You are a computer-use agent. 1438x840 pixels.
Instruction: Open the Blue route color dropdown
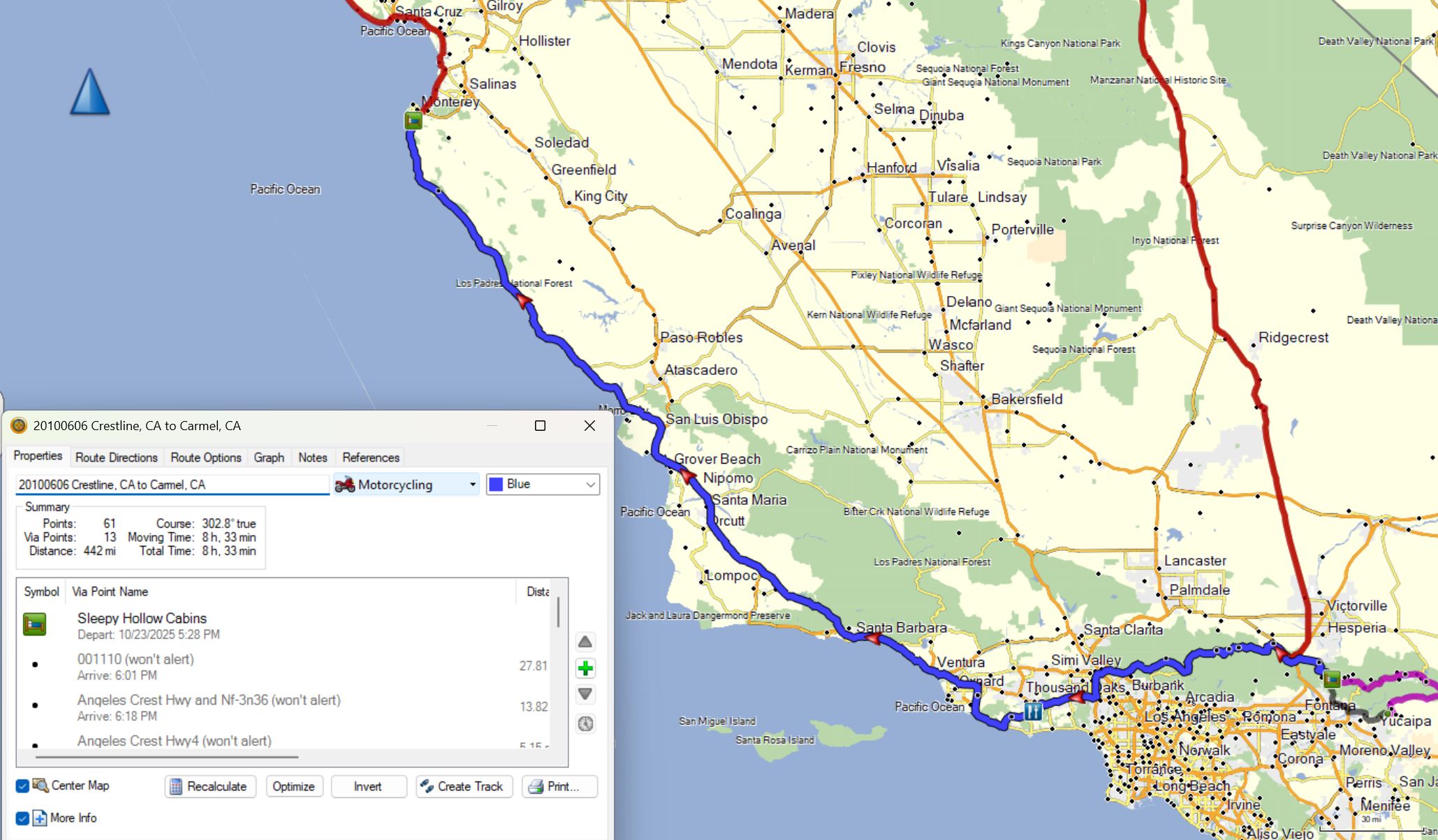click(543, 485)
